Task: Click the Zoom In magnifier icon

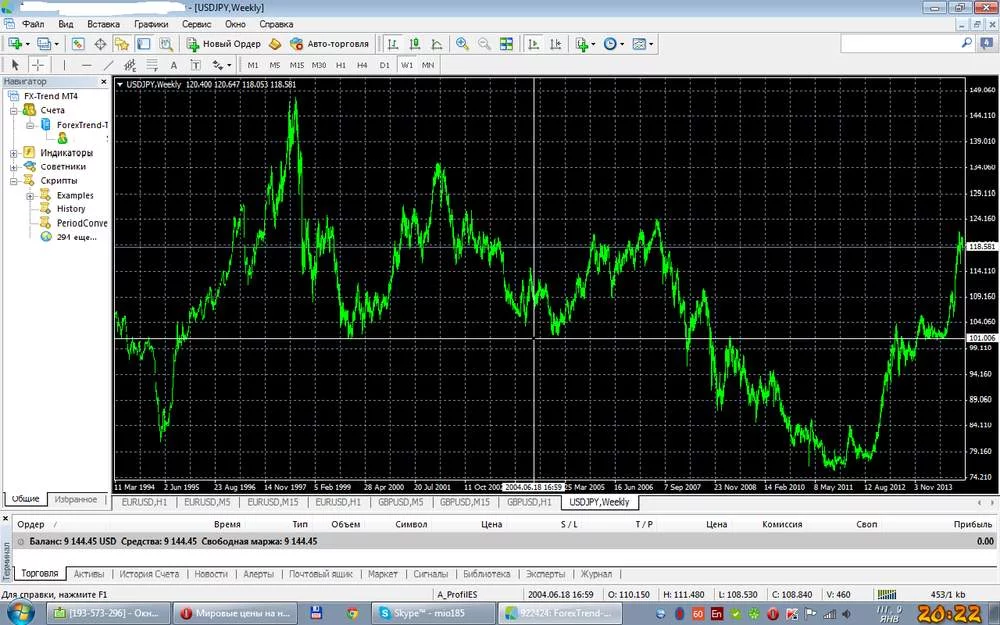Action: click(462, 44)
